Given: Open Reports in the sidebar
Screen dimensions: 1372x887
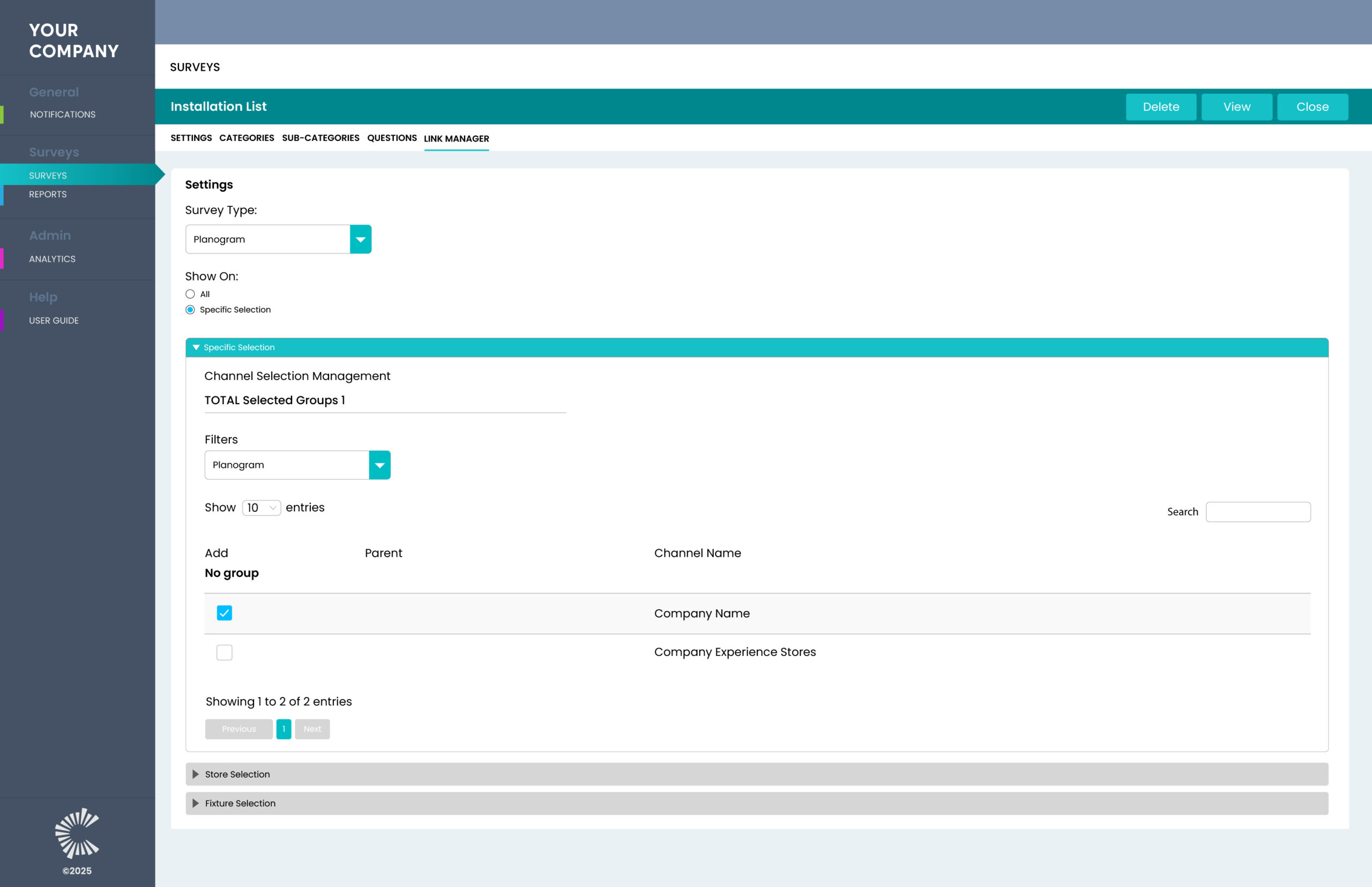Looking at the screenshot, I should 48,194.
